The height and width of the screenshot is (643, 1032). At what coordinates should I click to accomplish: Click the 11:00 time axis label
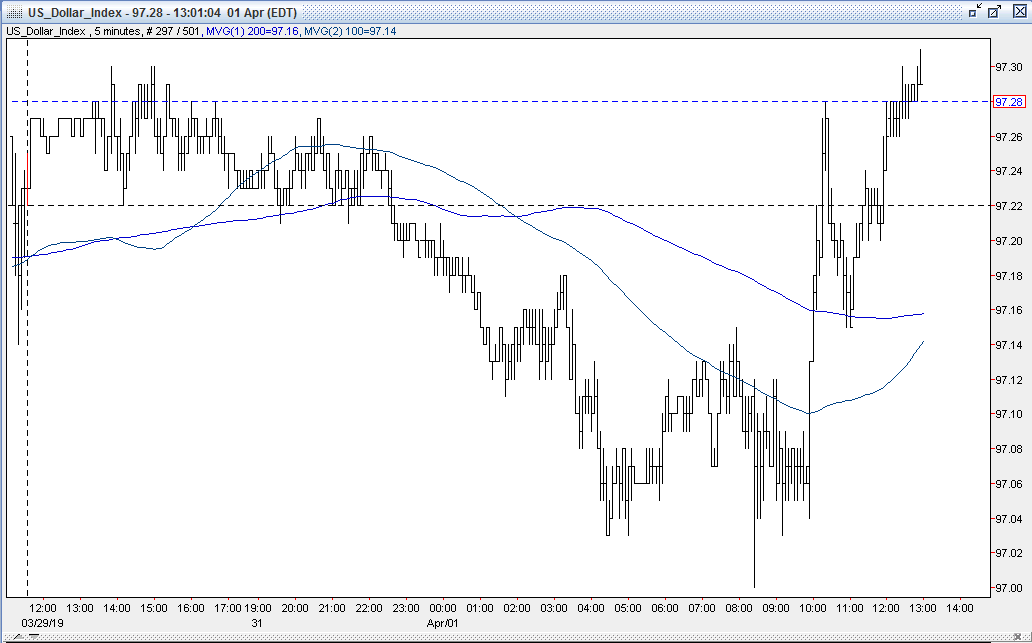point(850,608)
